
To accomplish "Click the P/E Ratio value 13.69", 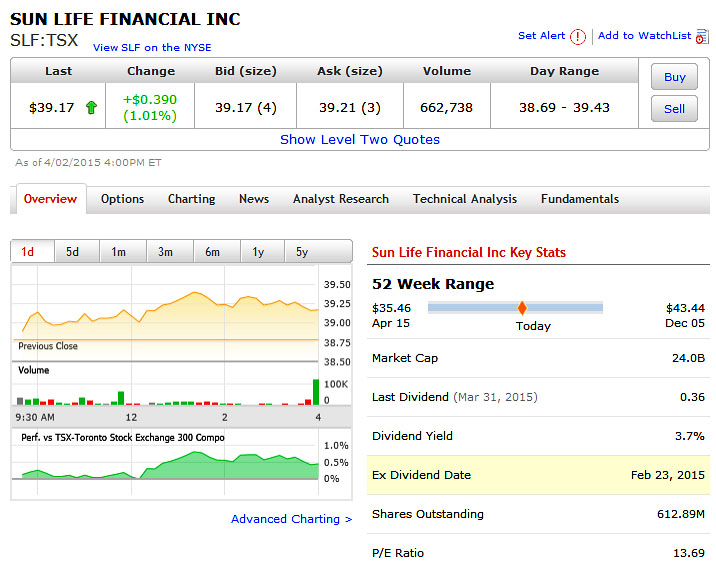I will pos(689,553).
